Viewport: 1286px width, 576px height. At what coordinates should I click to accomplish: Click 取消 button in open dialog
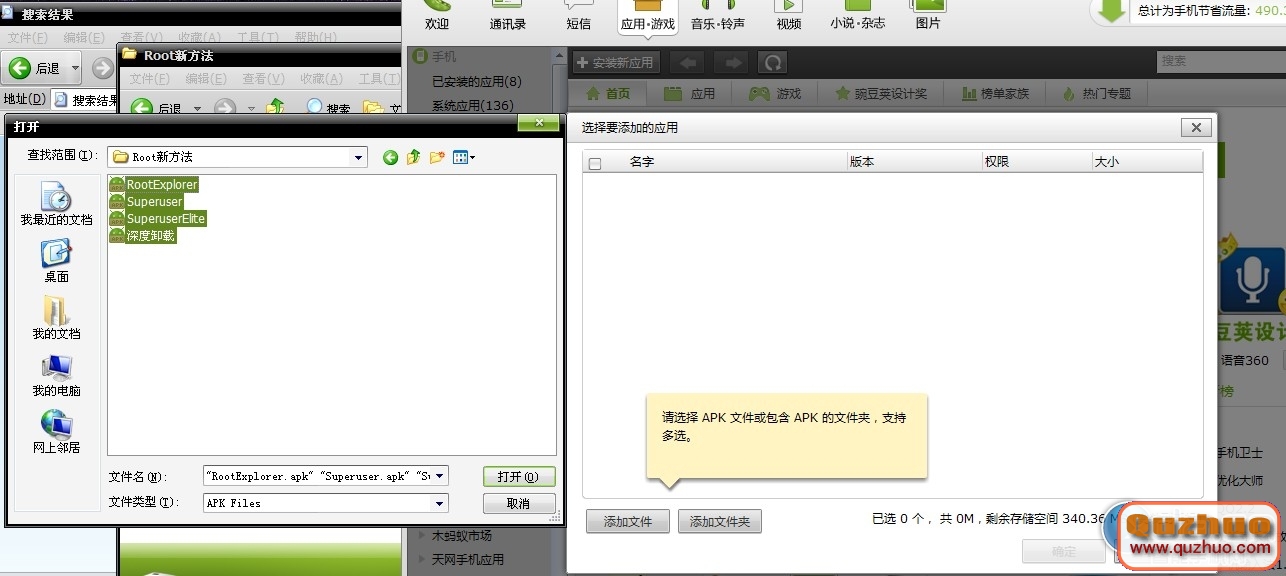point(518,503)
